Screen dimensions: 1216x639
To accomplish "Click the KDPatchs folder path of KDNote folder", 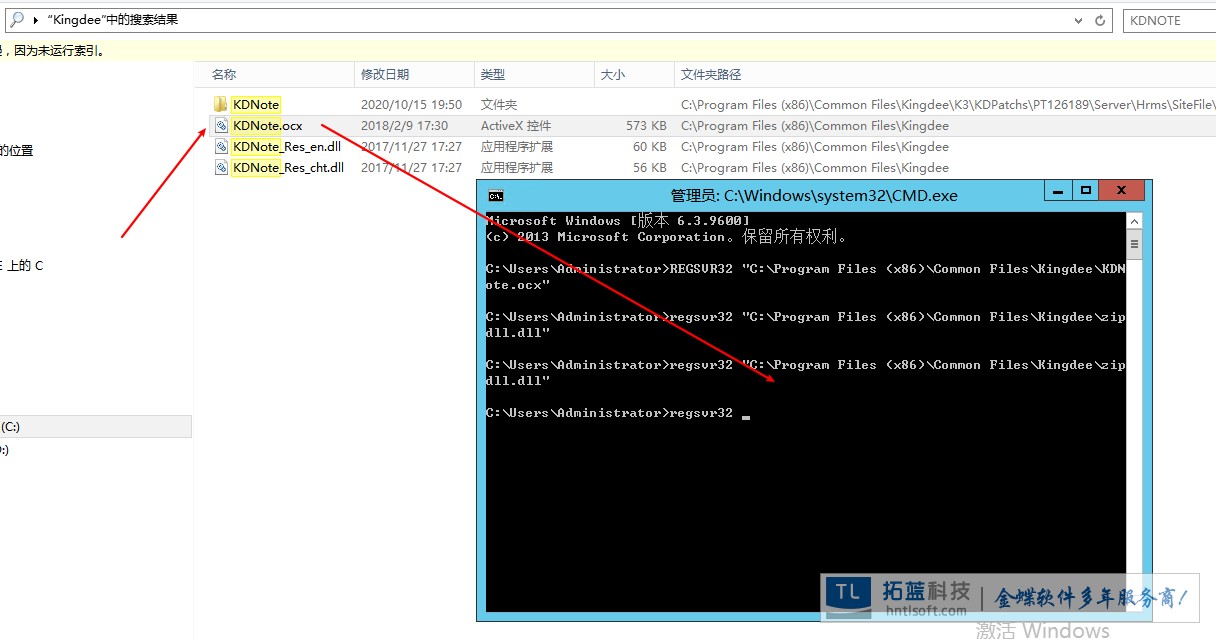I will tap(948, 104).
